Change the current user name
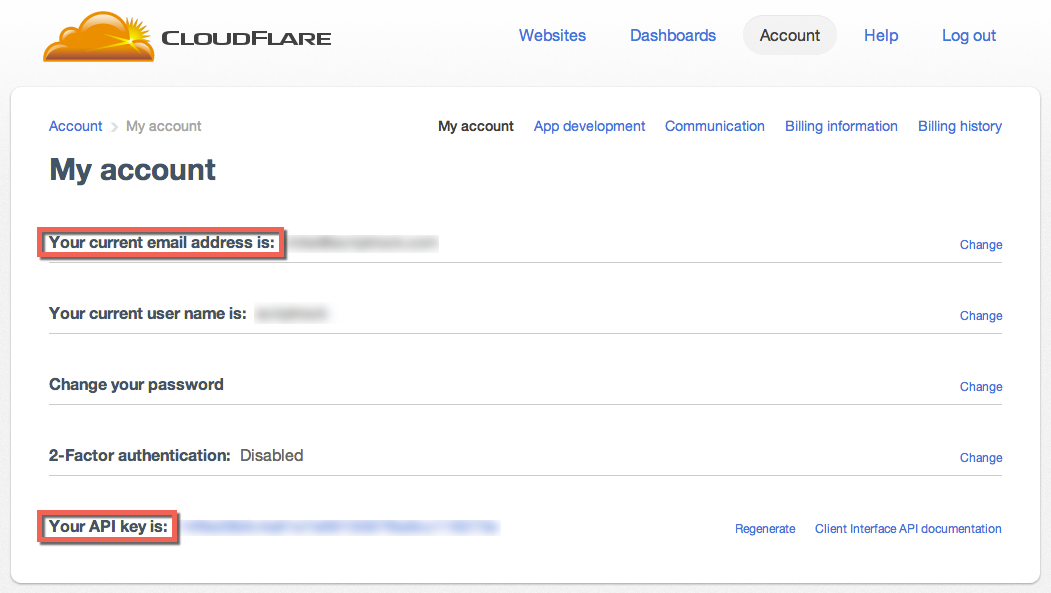The width and height of the screenshot is (1051, 593). [981, 316]
